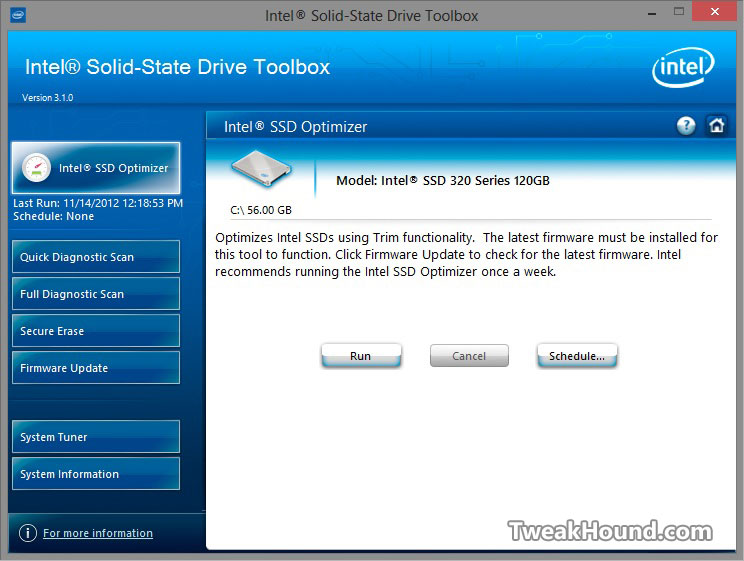Follow the For more information link

tap(98, 533)
